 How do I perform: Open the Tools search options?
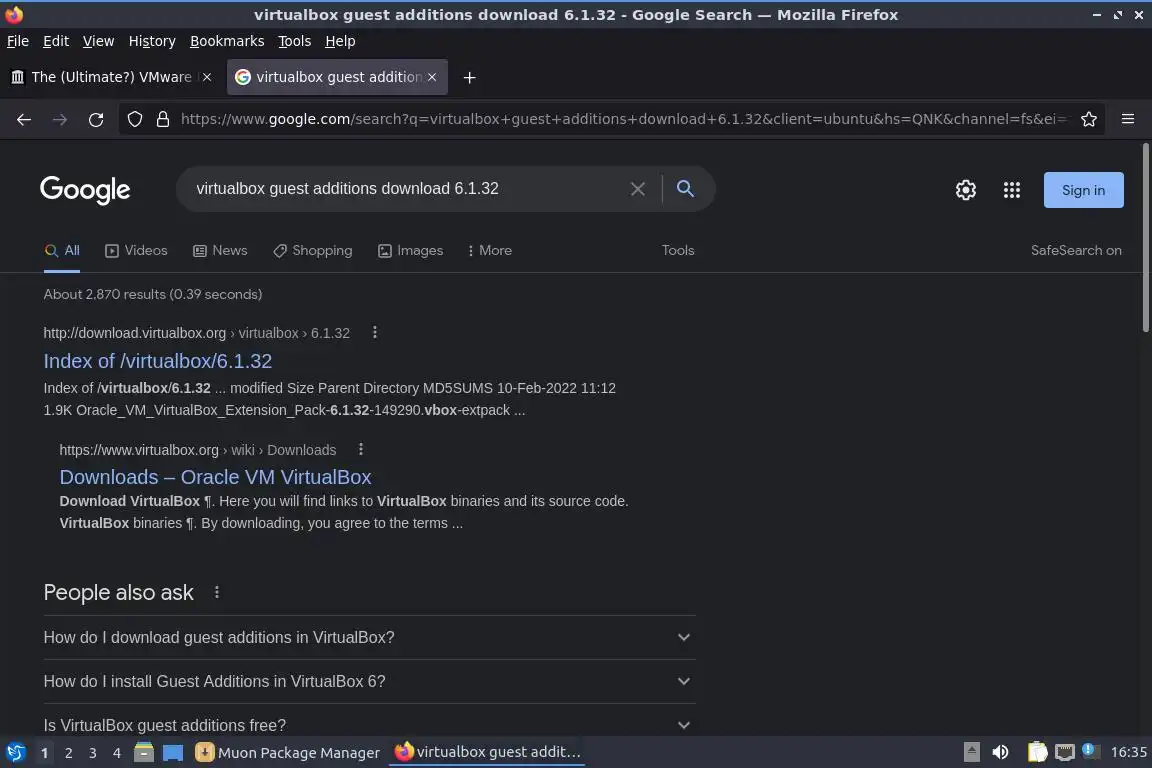677,251
